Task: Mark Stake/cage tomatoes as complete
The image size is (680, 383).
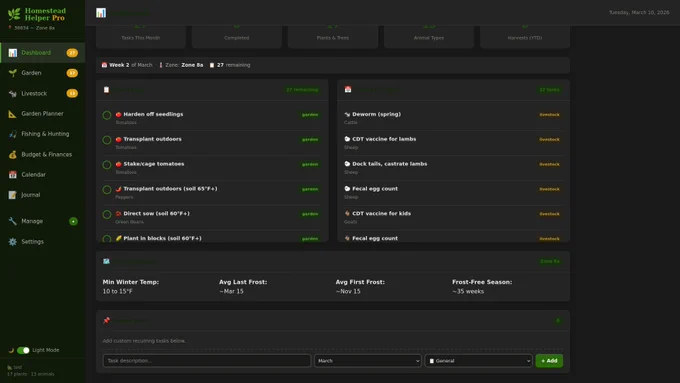Action: [x=107, y=165]
